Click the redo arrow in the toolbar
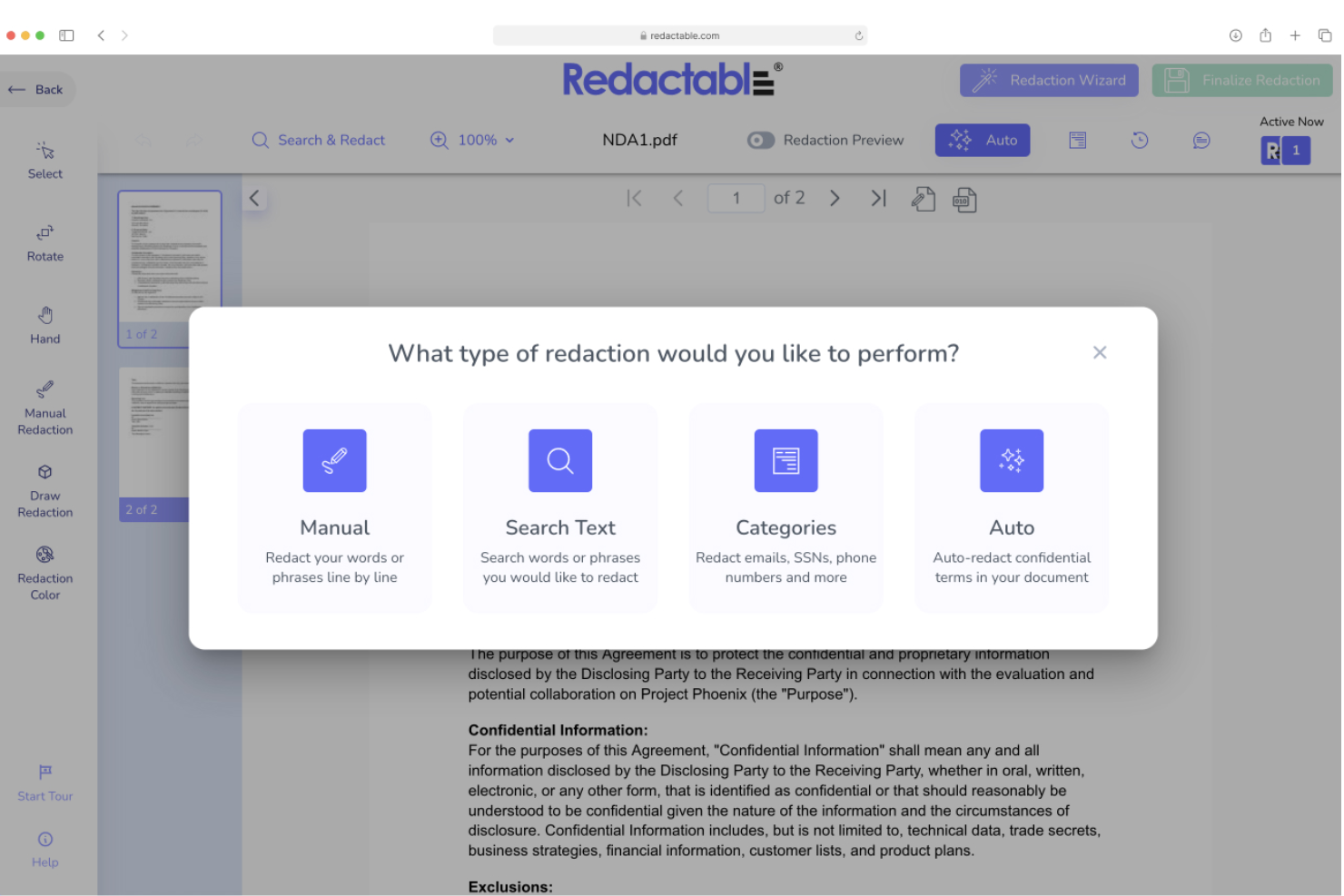 point(193,140)
